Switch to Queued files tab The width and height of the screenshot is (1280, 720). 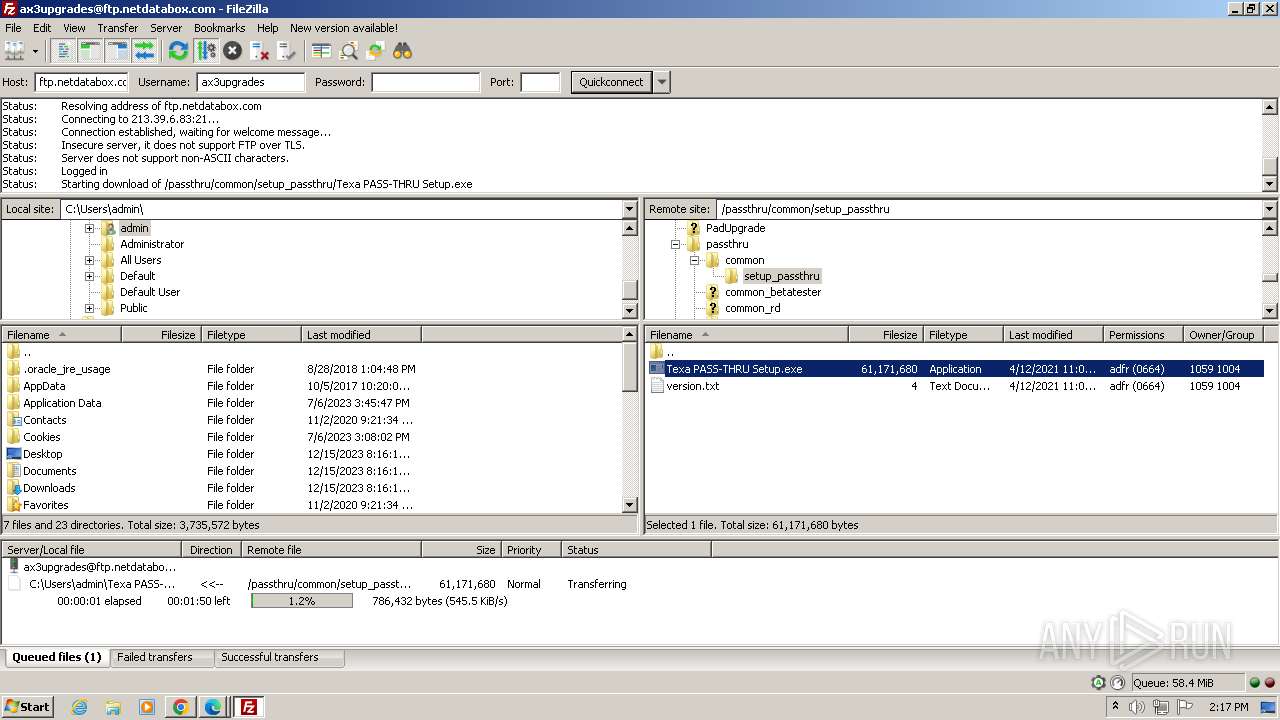(x=57, y=657)
